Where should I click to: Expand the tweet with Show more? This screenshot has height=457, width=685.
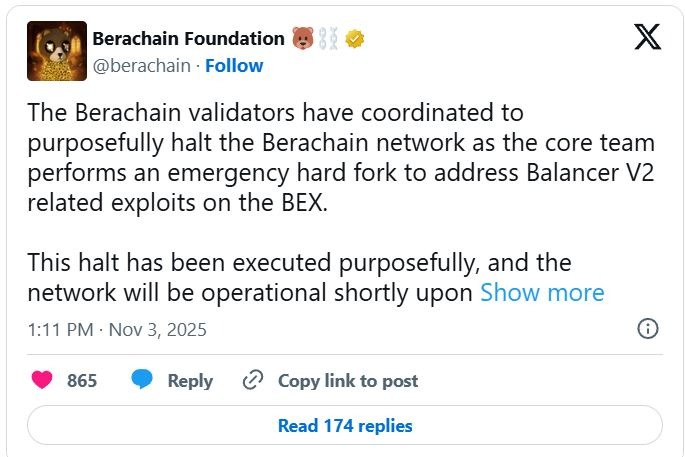coord(542,293)
